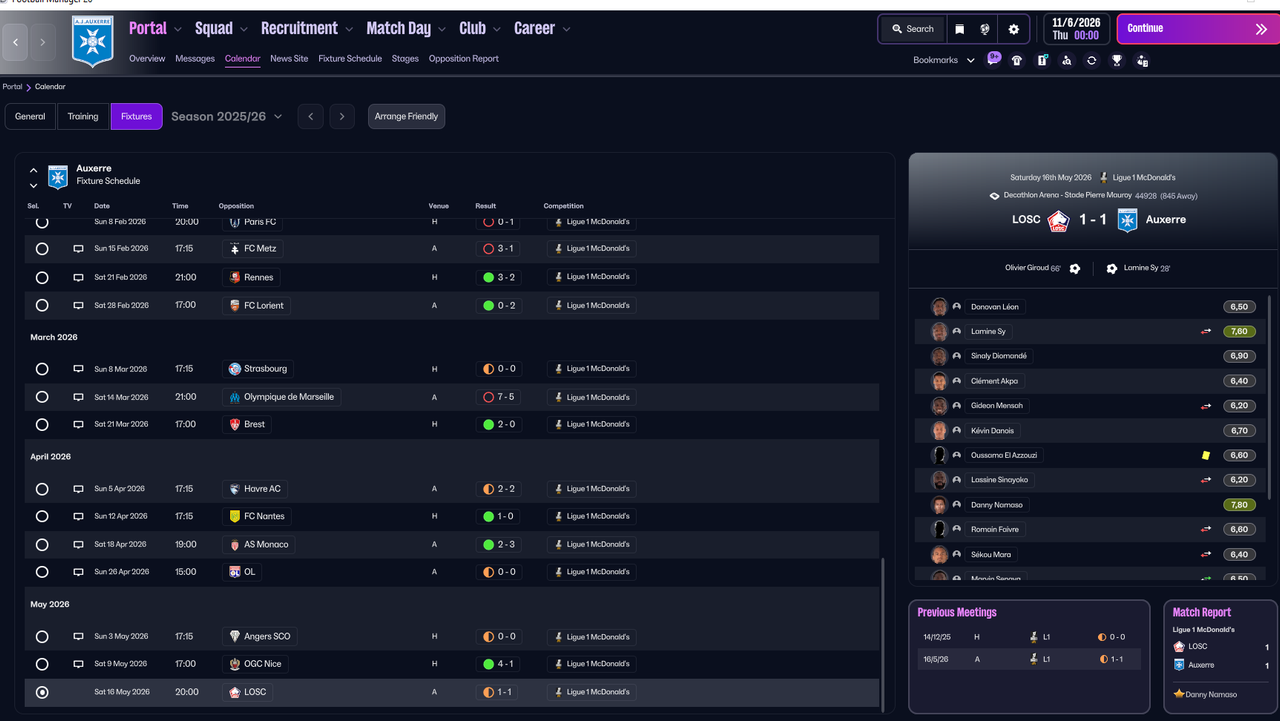
Task: Click the Auxerre club crest badge
Action: coord(92,42)
